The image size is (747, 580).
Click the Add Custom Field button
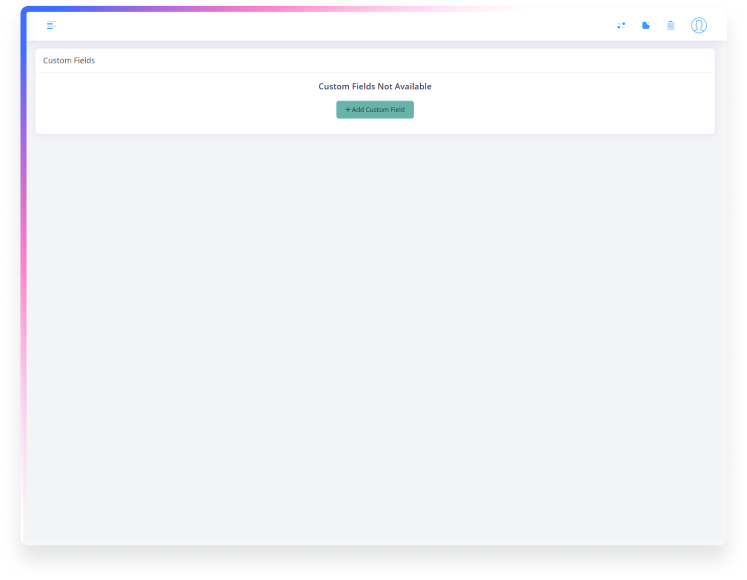tap(375, 110)
